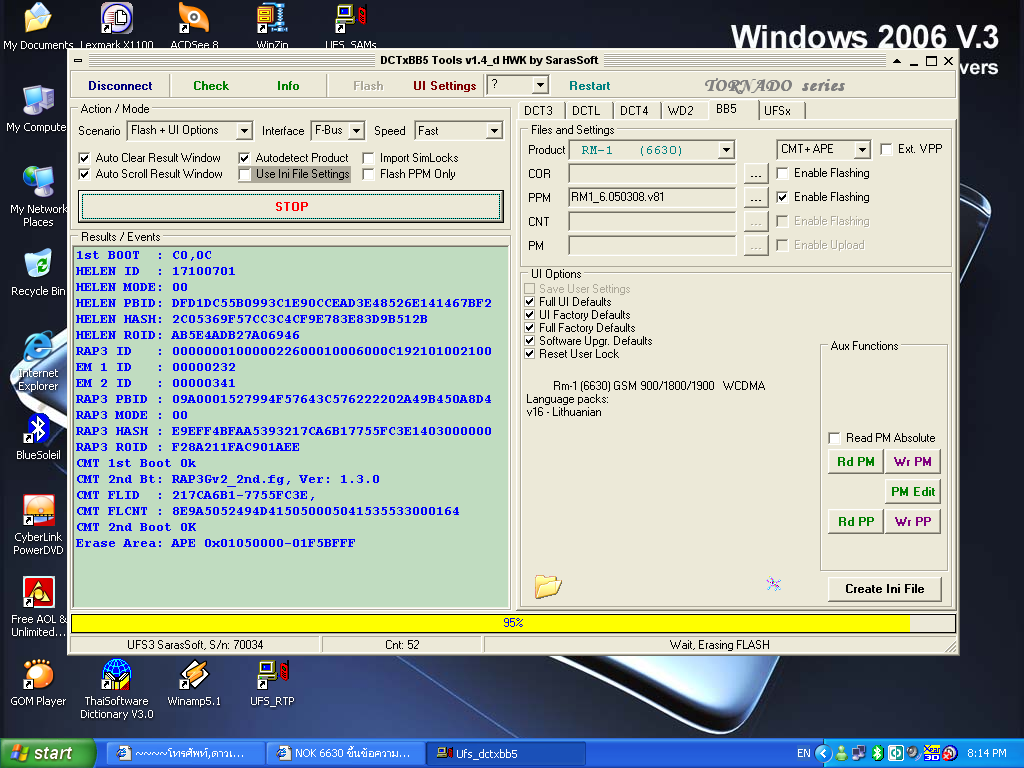
Task: Open the Scenario dropdown
Action: (244, 131)
